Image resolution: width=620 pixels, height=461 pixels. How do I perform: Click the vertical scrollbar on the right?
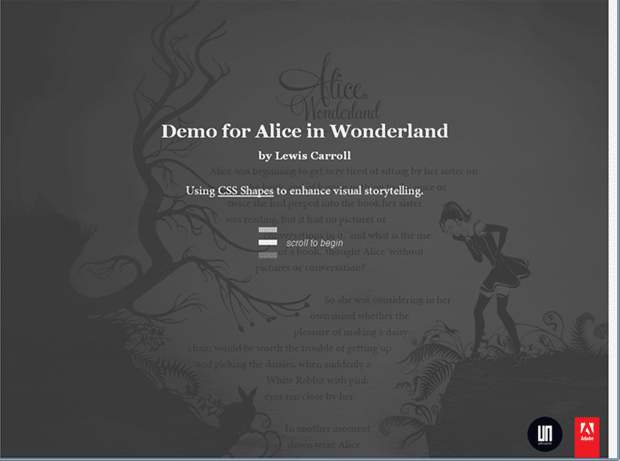coord(614,229)
